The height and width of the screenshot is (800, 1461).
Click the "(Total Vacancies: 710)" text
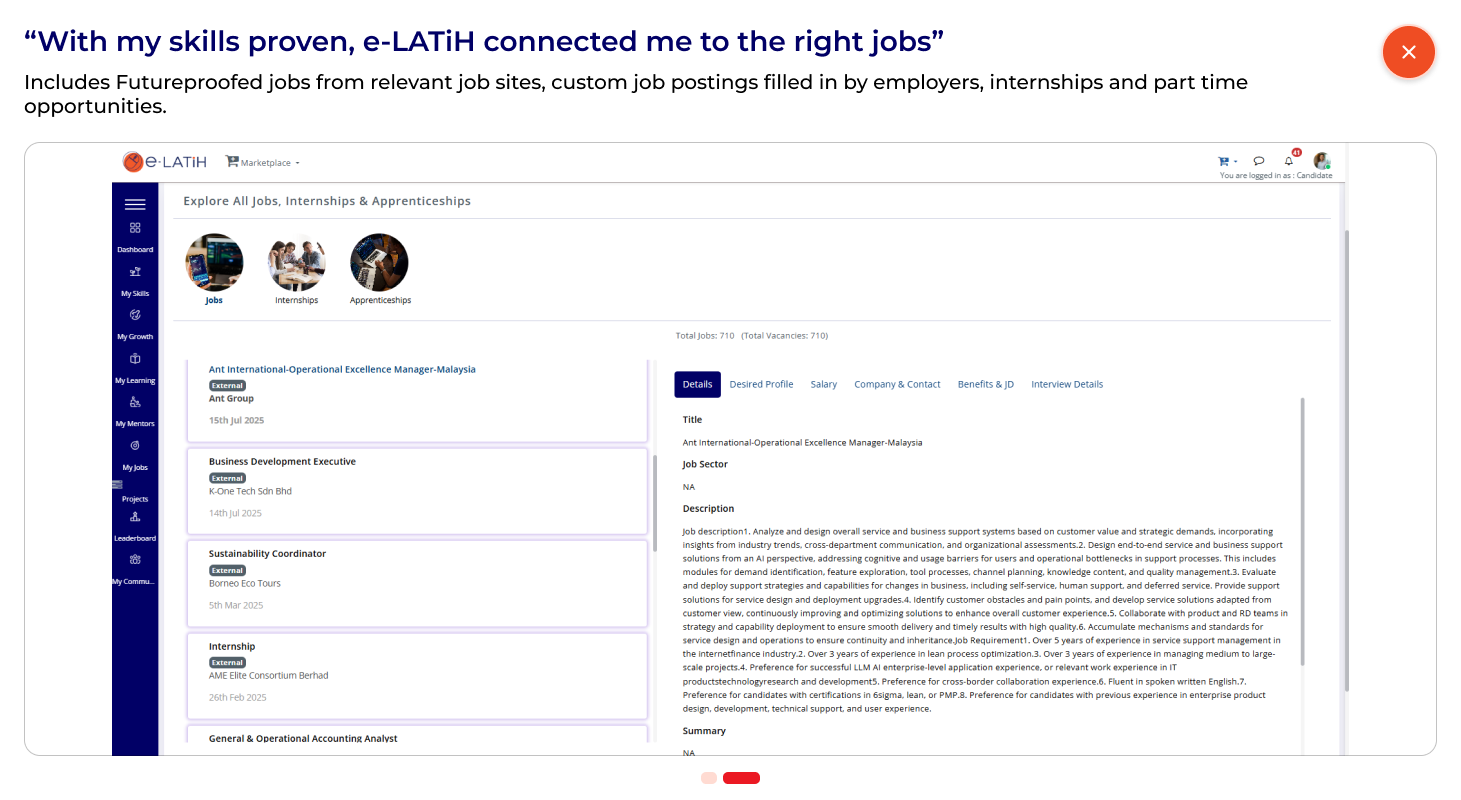tap(785, 336)
